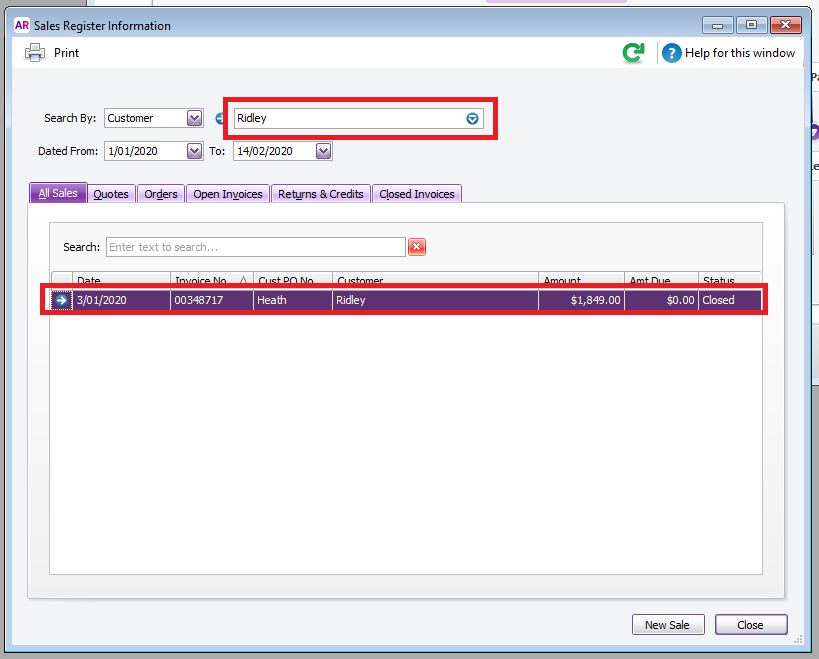The image size is (819, 659).
Task: Open invoice 00348717 via zoom arrow
Action: tap(62, 300)
